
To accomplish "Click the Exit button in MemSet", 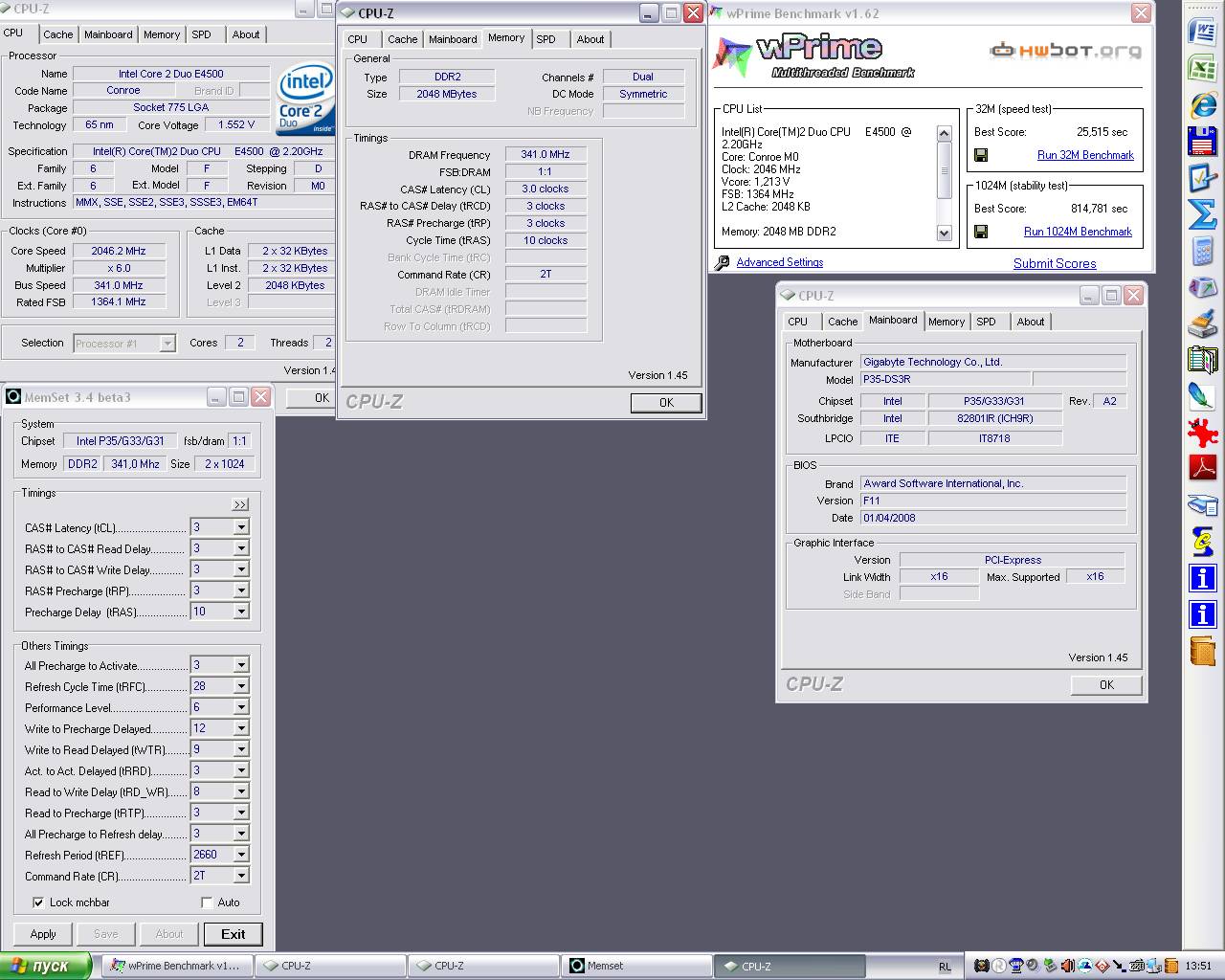I will point(233,934).
